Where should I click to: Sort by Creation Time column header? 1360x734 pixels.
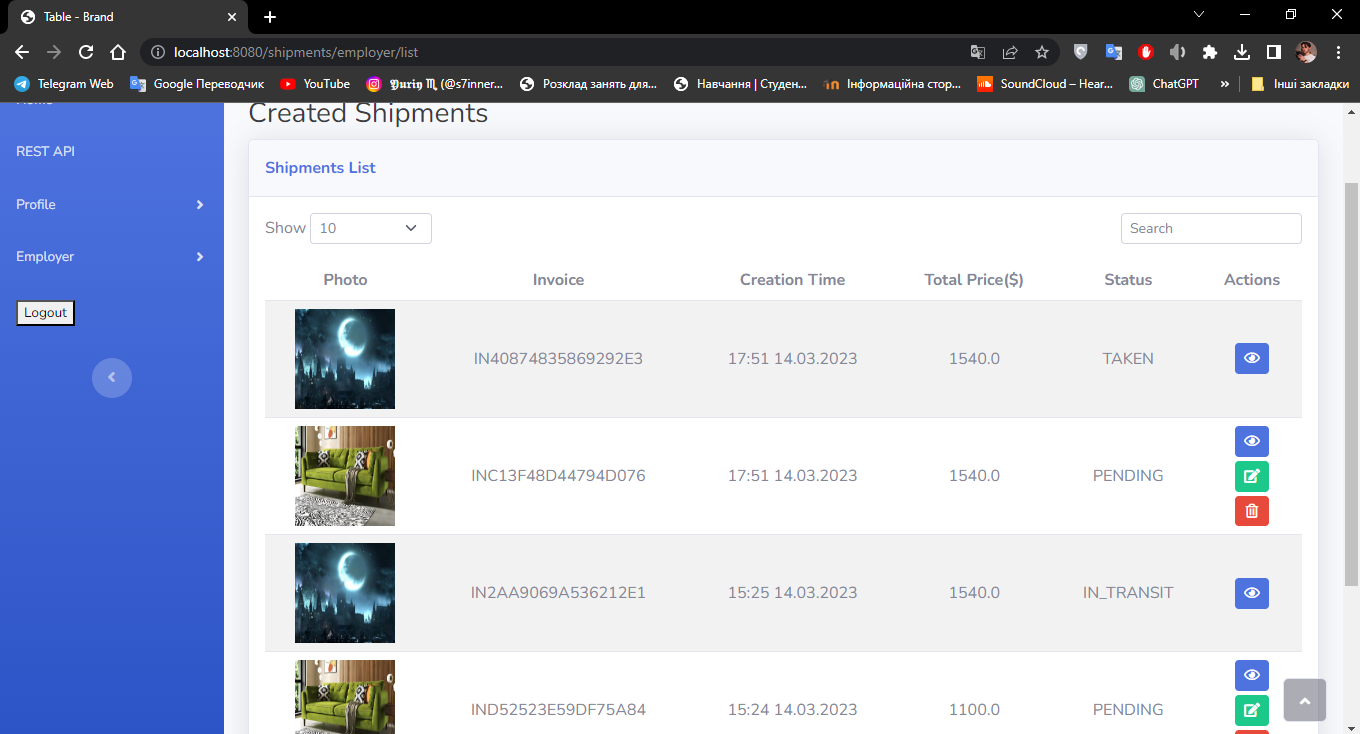[792, 280]
